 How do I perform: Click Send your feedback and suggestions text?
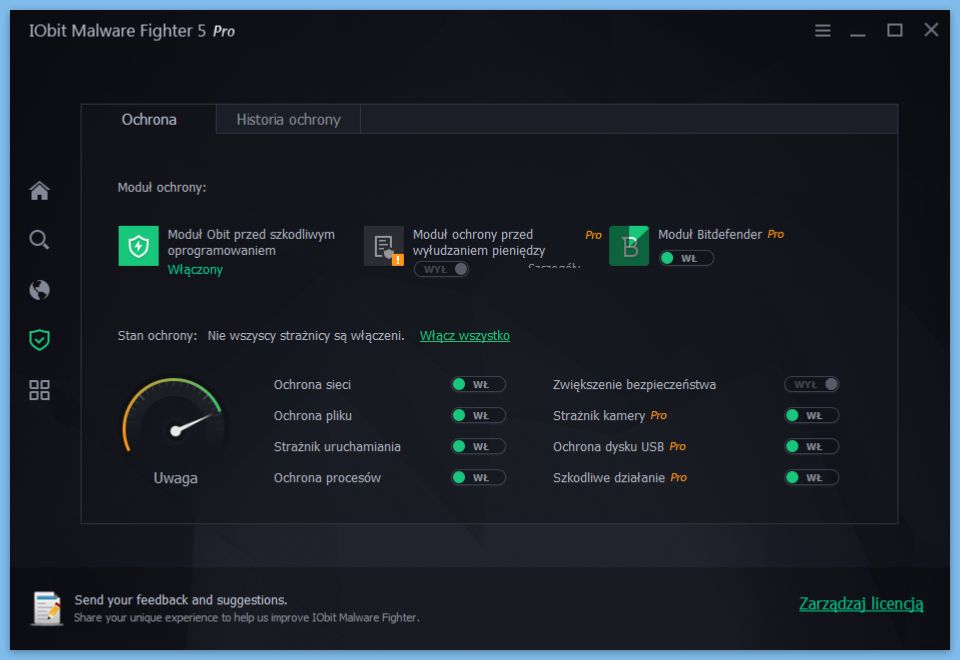click(181, 600)
